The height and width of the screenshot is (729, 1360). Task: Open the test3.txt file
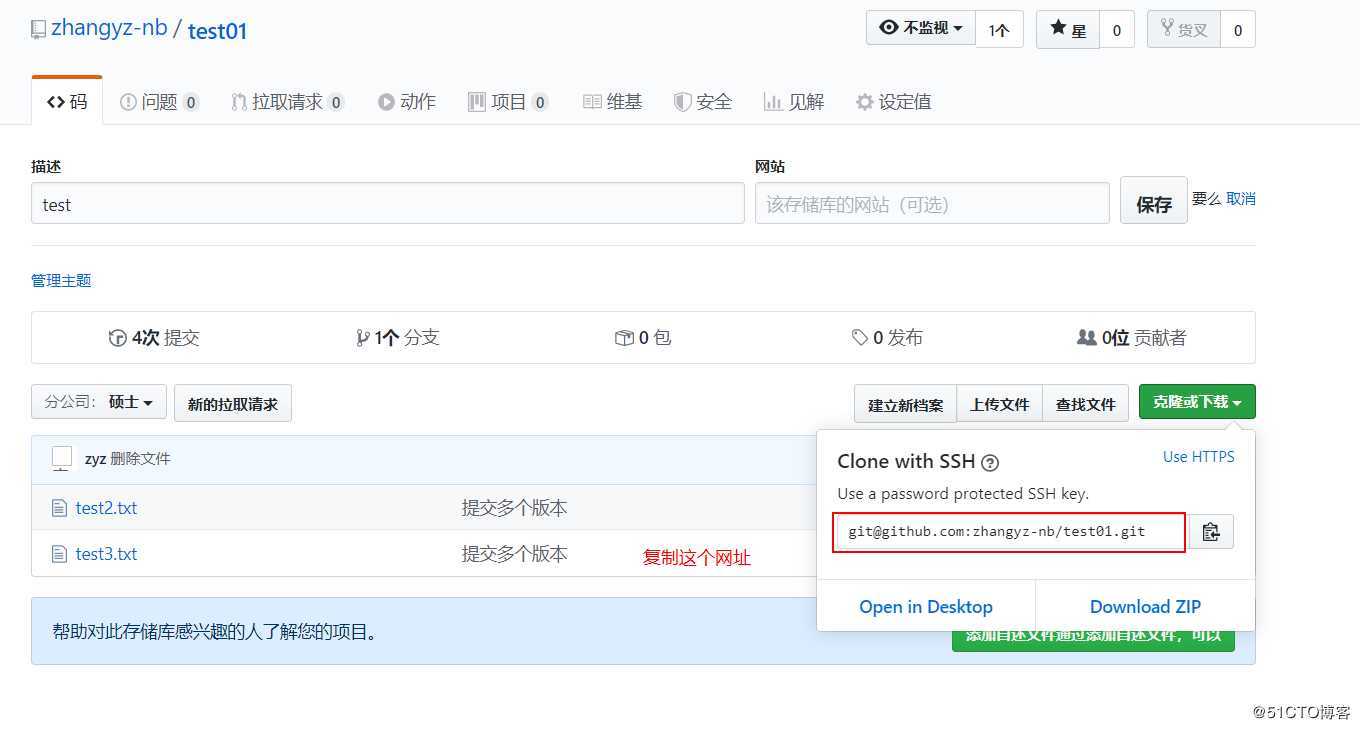coord(106,553)
